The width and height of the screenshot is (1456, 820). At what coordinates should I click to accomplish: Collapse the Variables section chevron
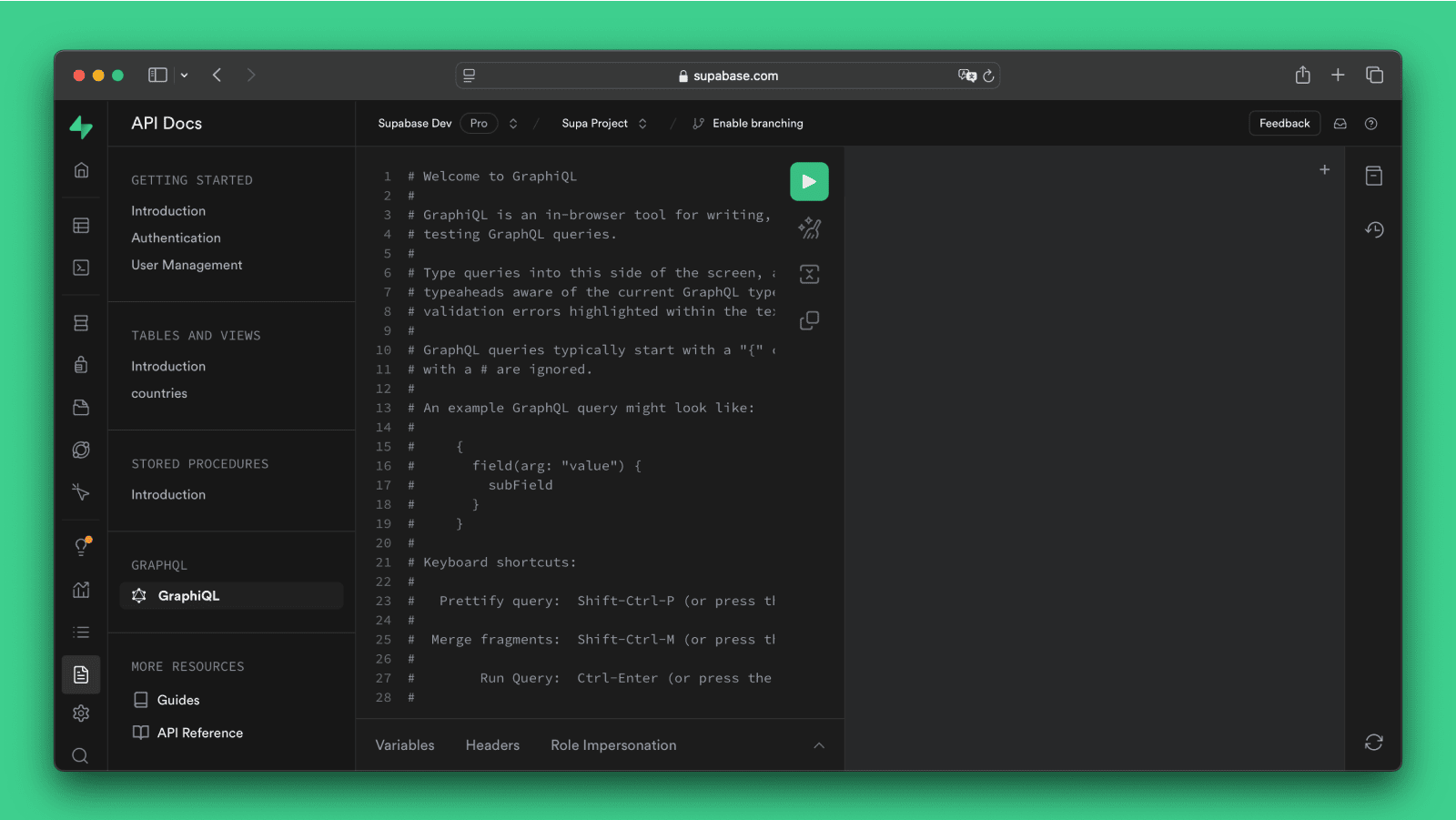[819, 744]
